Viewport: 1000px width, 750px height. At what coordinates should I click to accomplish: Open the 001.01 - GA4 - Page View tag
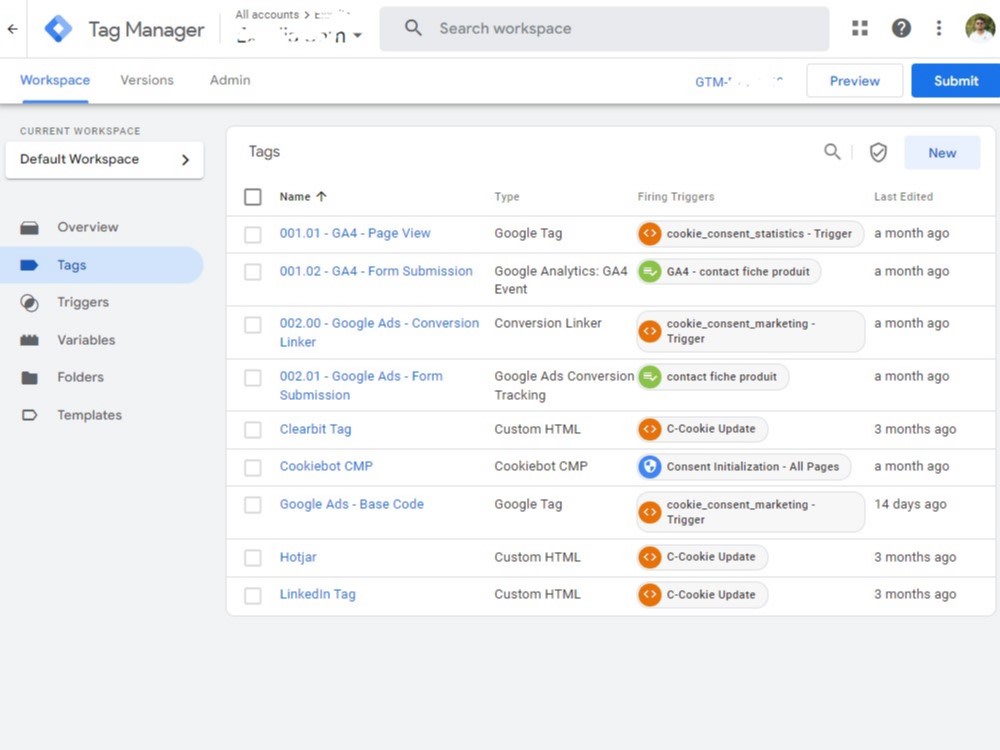tap(355, 233)
